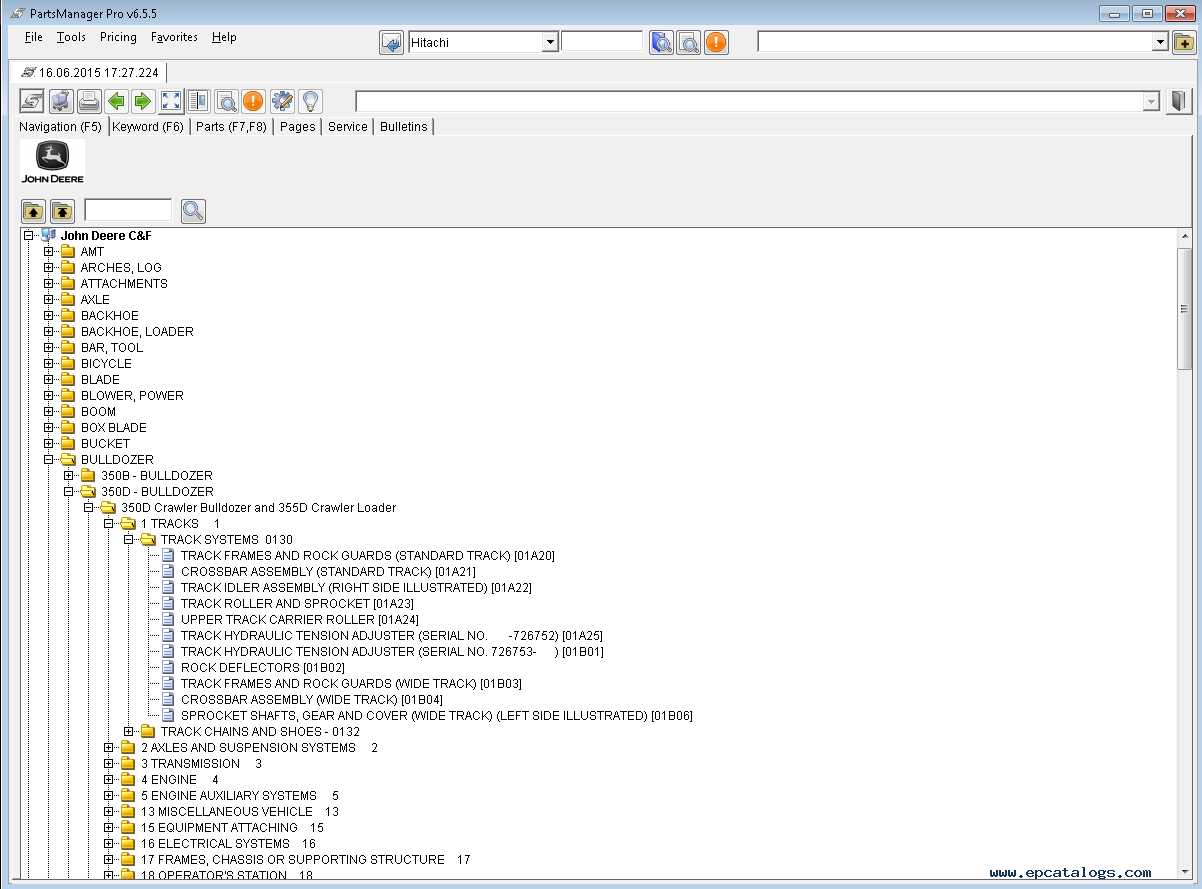Open SPROCKET SHAFTS, GEAR AND COVER [01B06]
1202x889 pixels.
(437, 716)
